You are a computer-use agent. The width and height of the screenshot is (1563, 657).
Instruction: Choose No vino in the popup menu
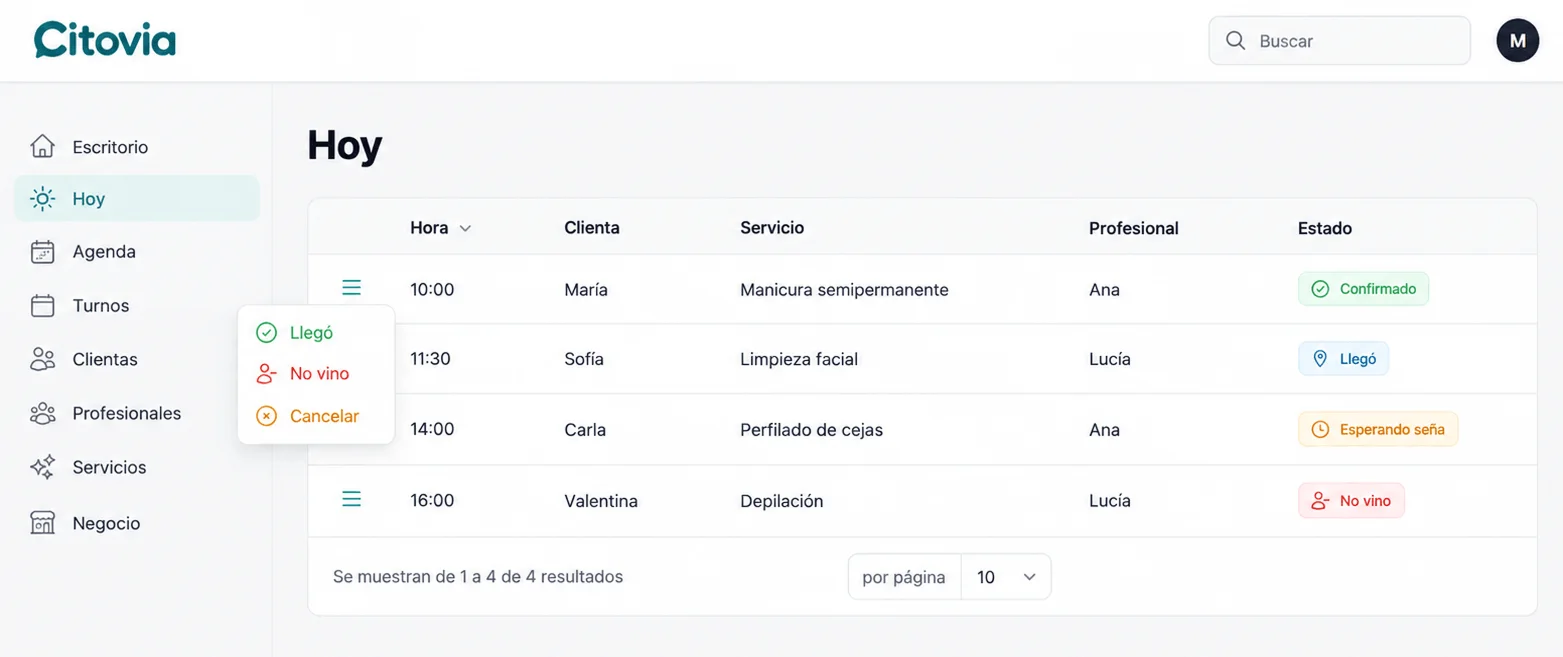[x=316, y=374]
